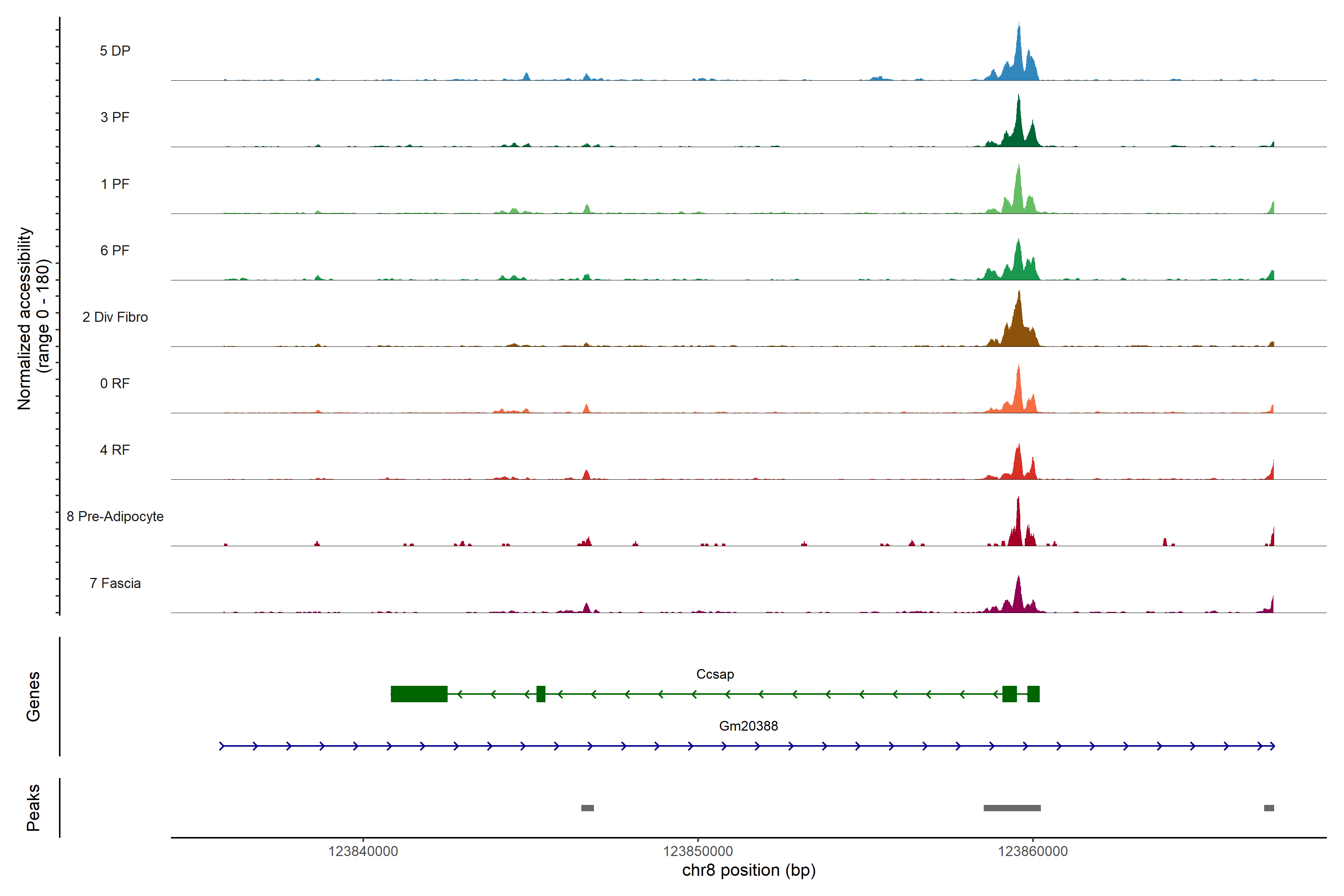Click the Gm20388 gene name label
The image size is (1344, 896).
point(748,726)
